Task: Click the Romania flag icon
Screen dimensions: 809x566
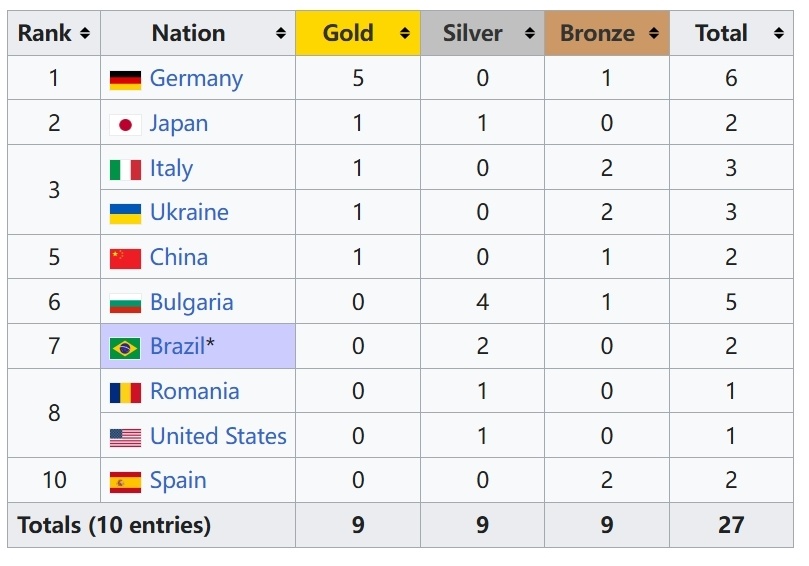Action: point(125,392)
